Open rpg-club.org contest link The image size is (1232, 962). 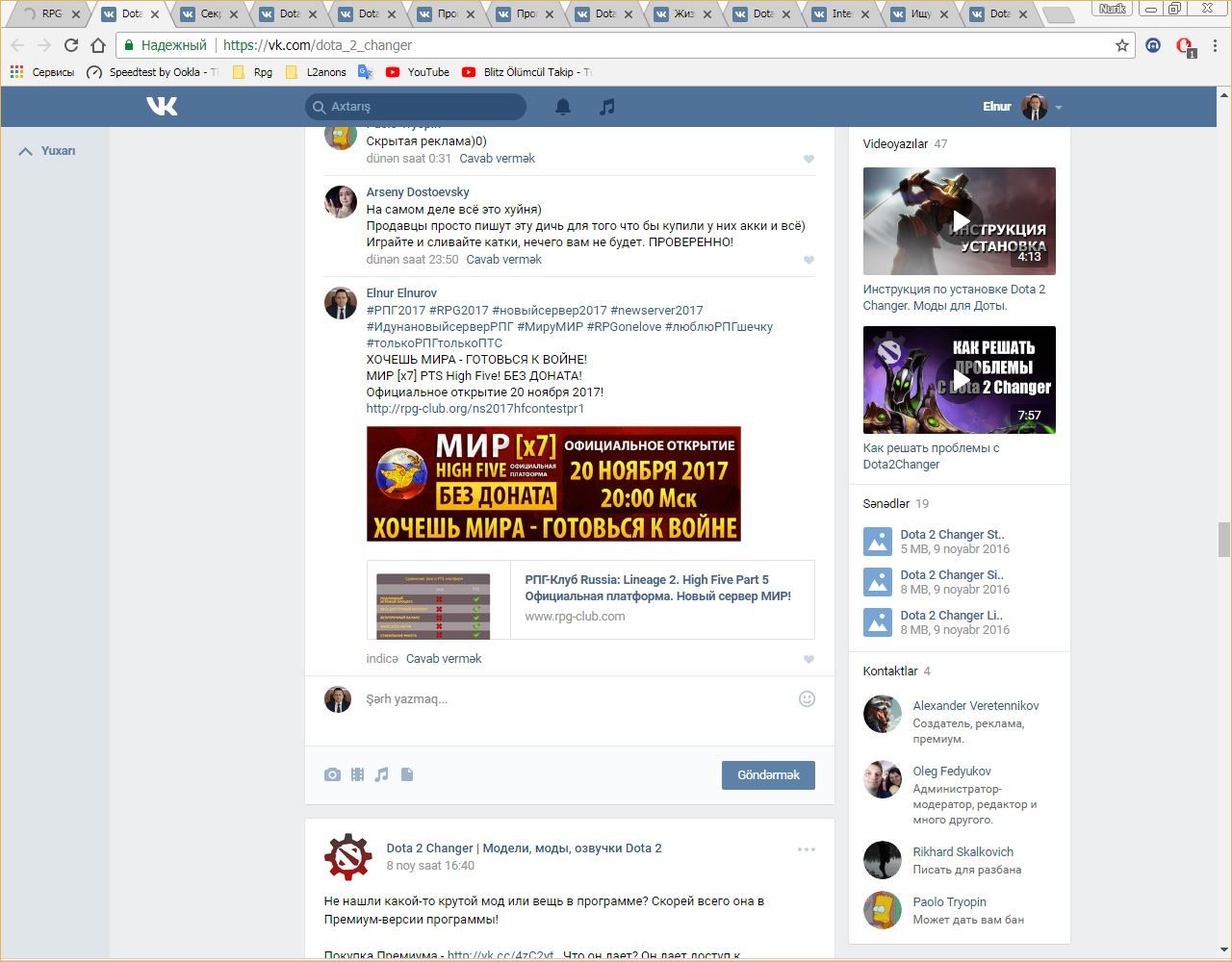(475, 409)
